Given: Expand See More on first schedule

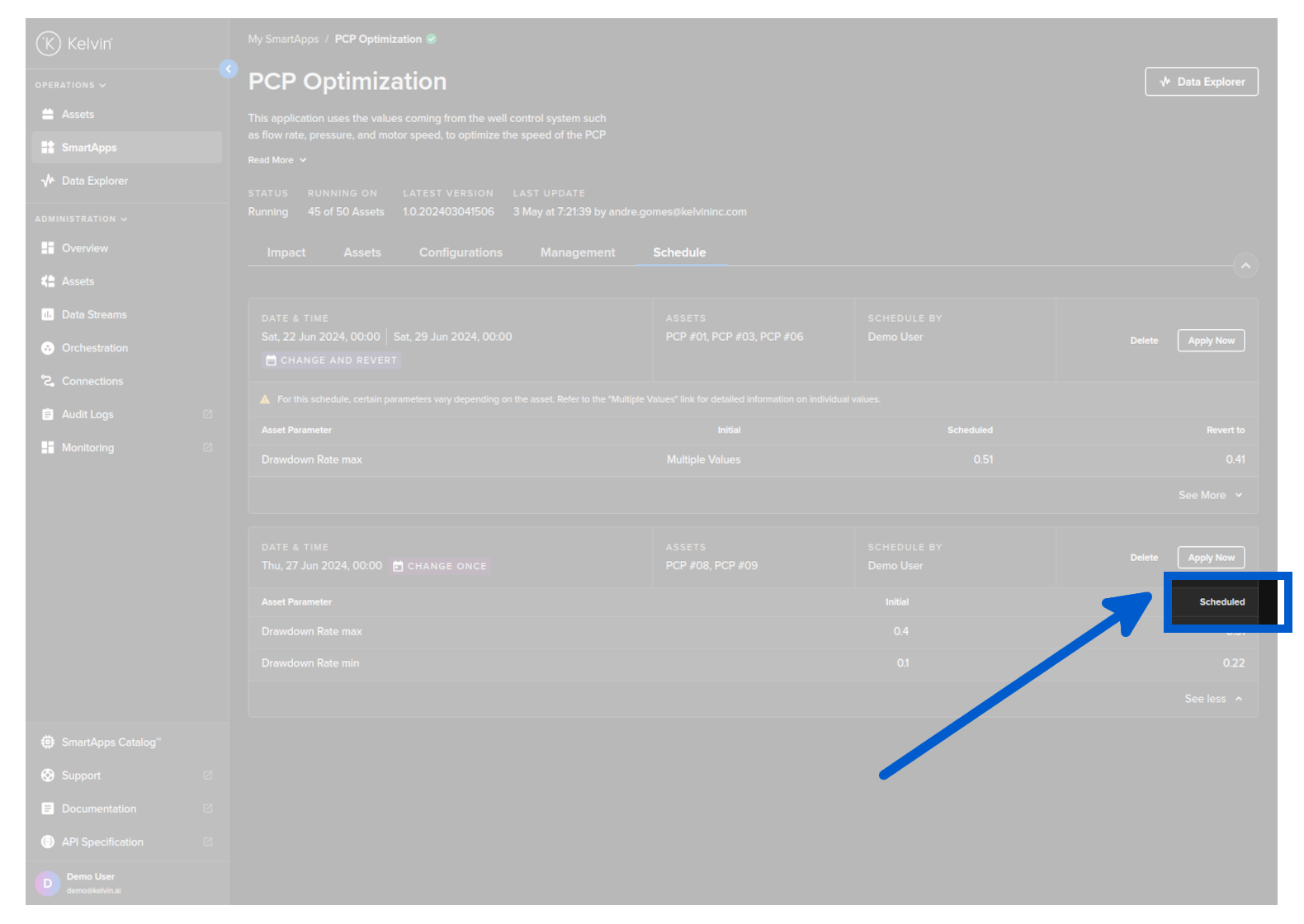Looking at the screenshot, I should tap(1209, 495).
